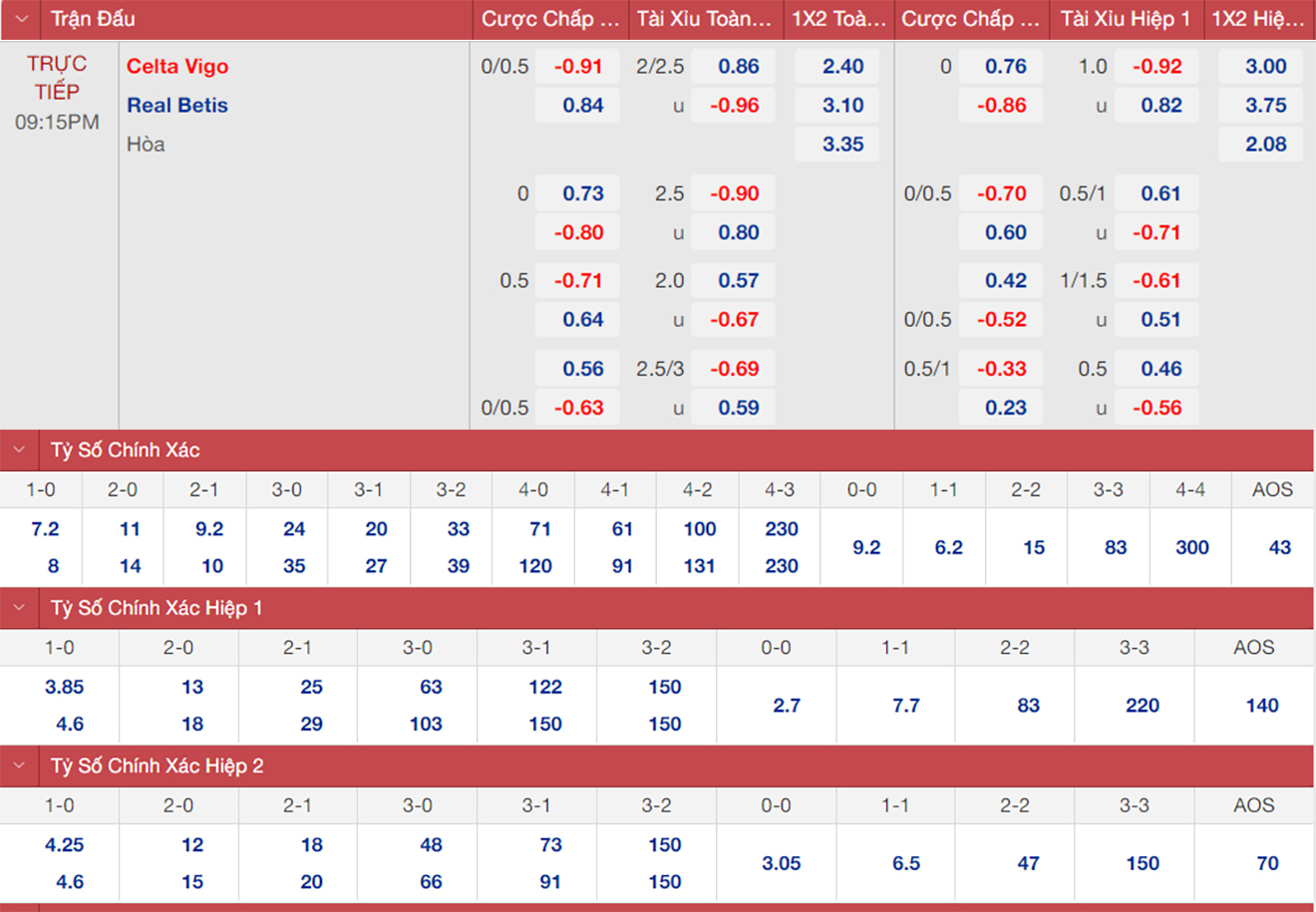Select 1-1 second-half correct score at 6.5

(905, 863)
